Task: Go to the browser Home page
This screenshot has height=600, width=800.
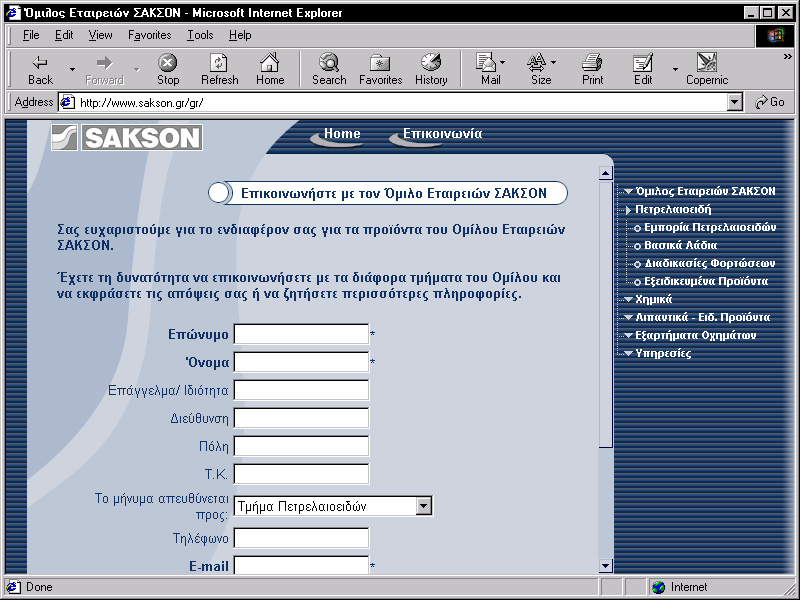Action: tap(270, 70)
